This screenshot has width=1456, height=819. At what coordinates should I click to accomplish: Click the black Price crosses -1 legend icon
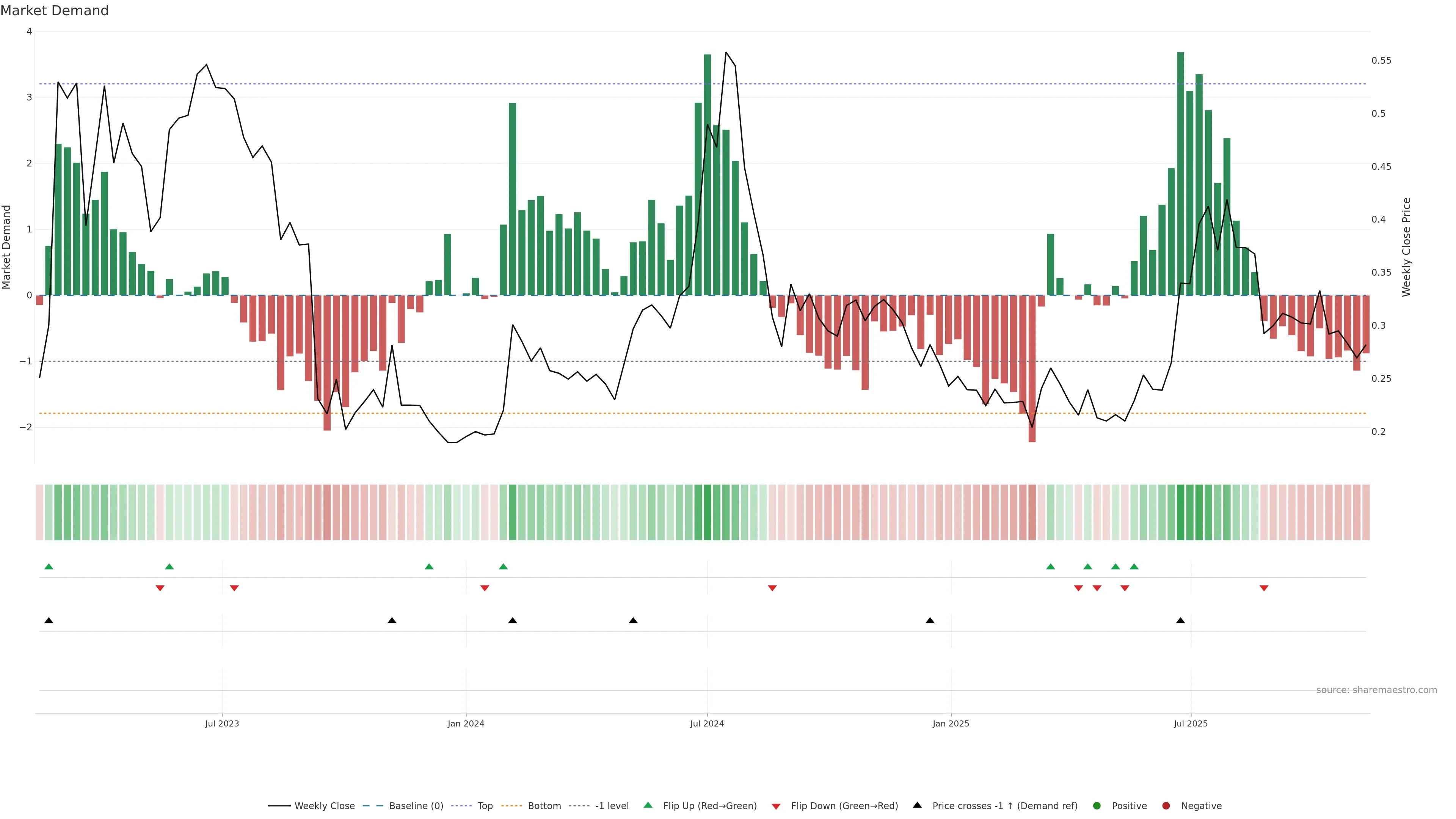coord(917,805)
